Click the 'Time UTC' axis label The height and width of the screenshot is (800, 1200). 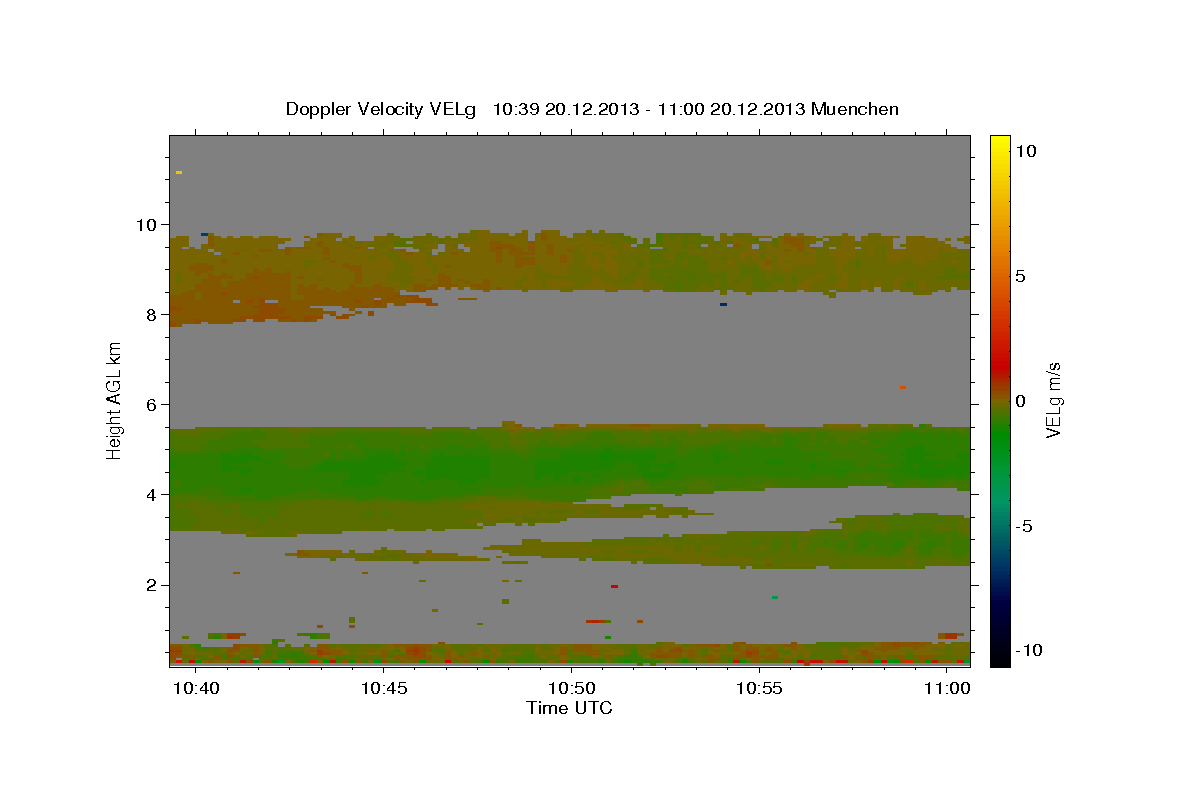[x=569, y=708]
